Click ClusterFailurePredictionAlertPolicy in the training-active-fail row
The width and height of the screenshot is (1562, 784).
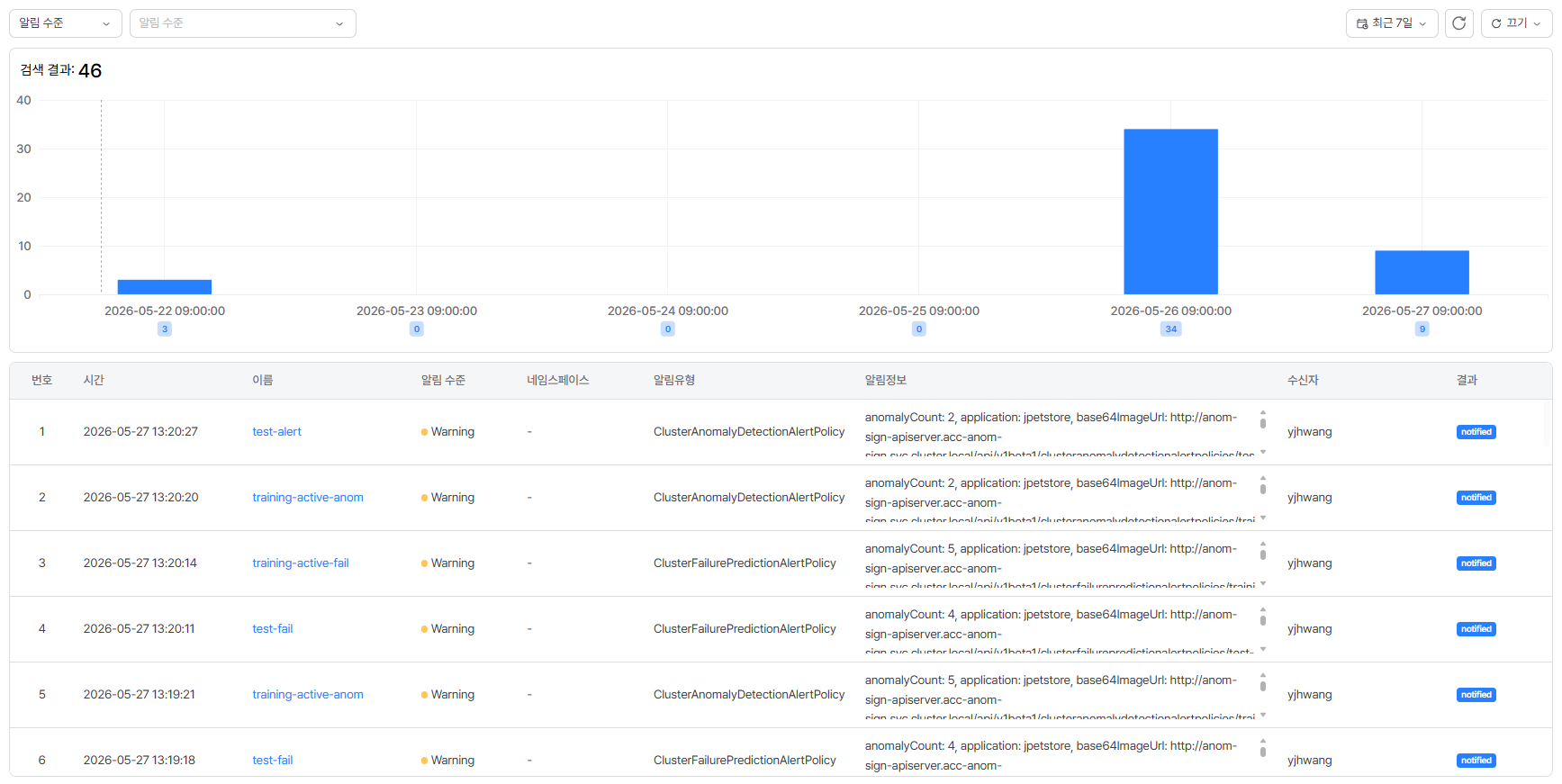click(745, 563)
